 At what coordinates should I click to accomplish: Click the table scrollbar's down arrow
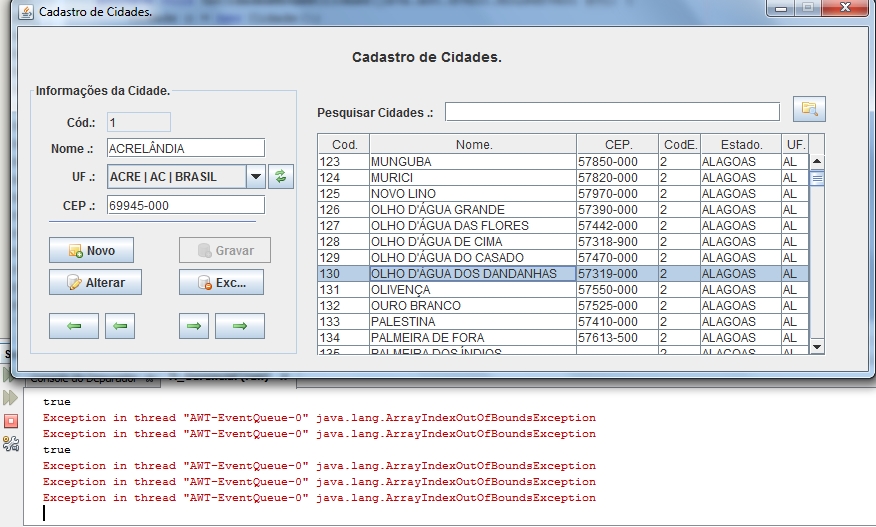coord(816,346)
